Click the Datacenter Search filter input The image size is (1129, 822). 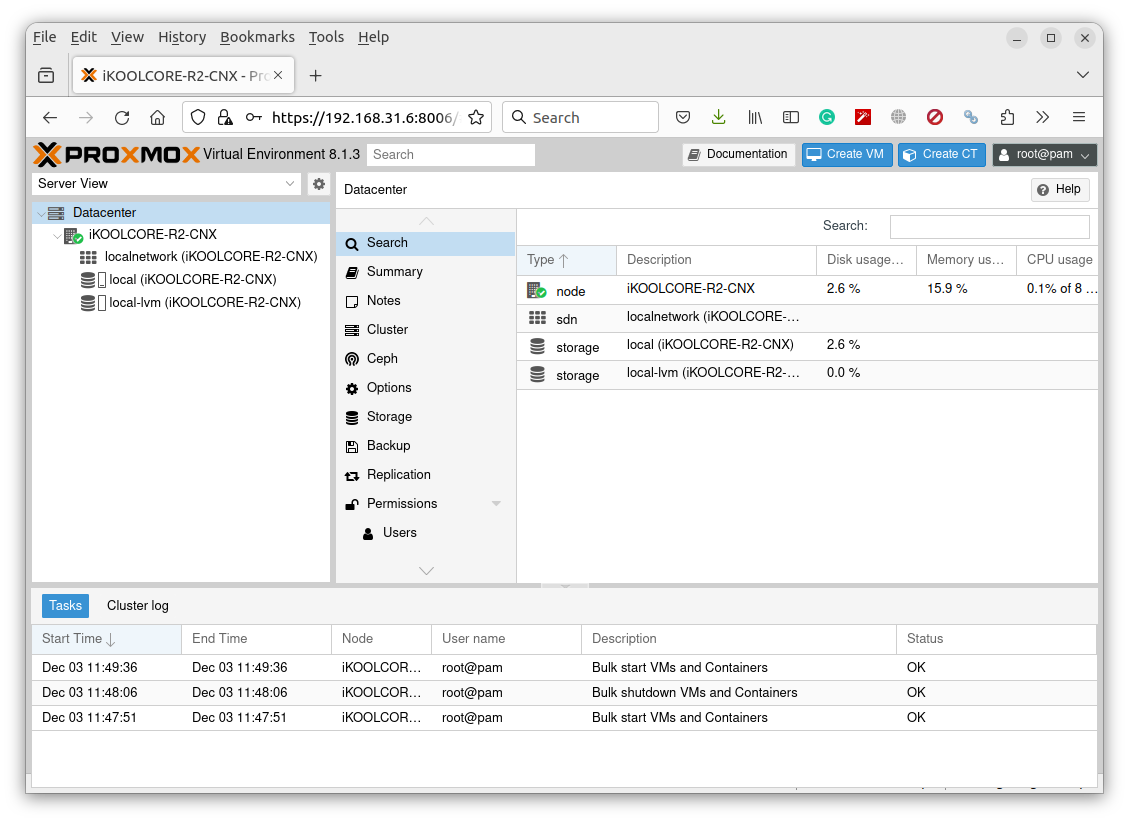pos(989,226)
